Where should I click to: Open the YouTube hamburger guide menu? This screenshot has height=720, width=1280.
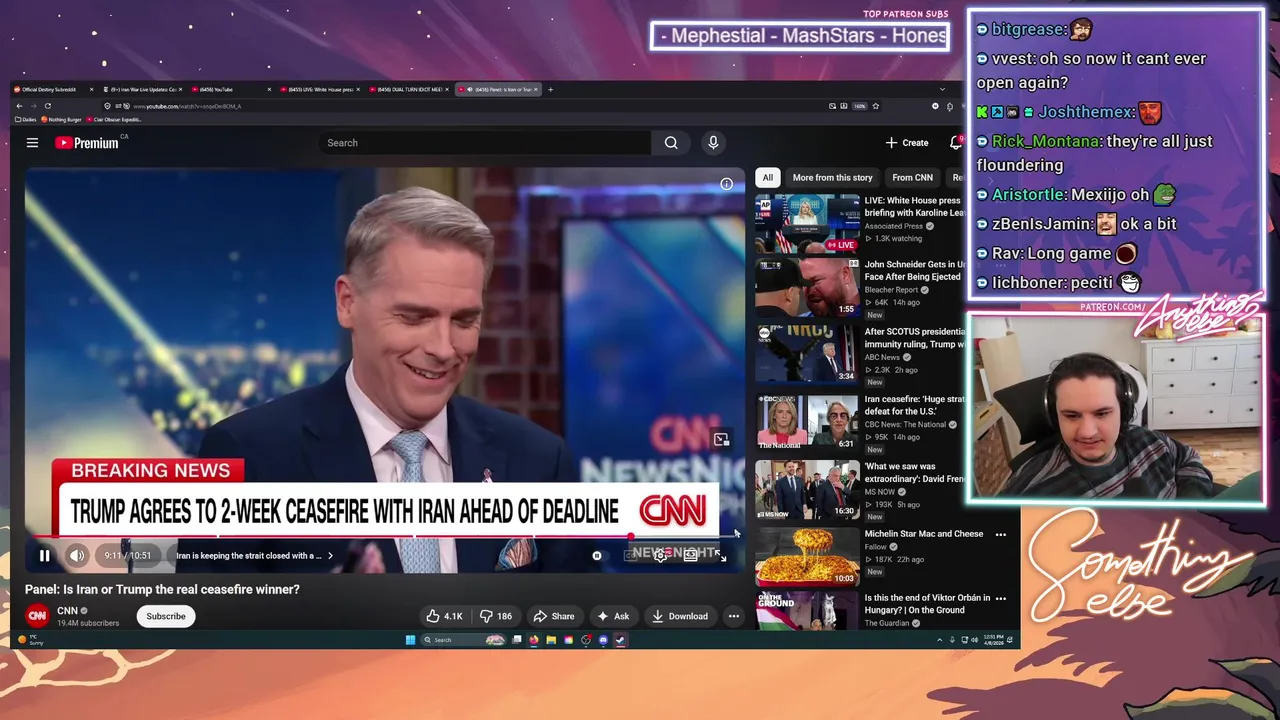(x=32, y=143)
